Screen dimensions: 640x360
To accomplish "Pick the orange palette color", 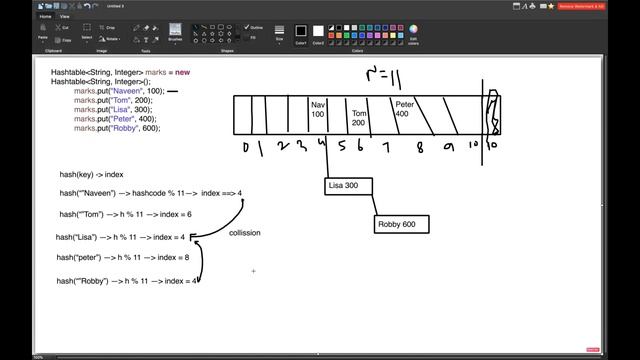I will click(x=339, y=35).
